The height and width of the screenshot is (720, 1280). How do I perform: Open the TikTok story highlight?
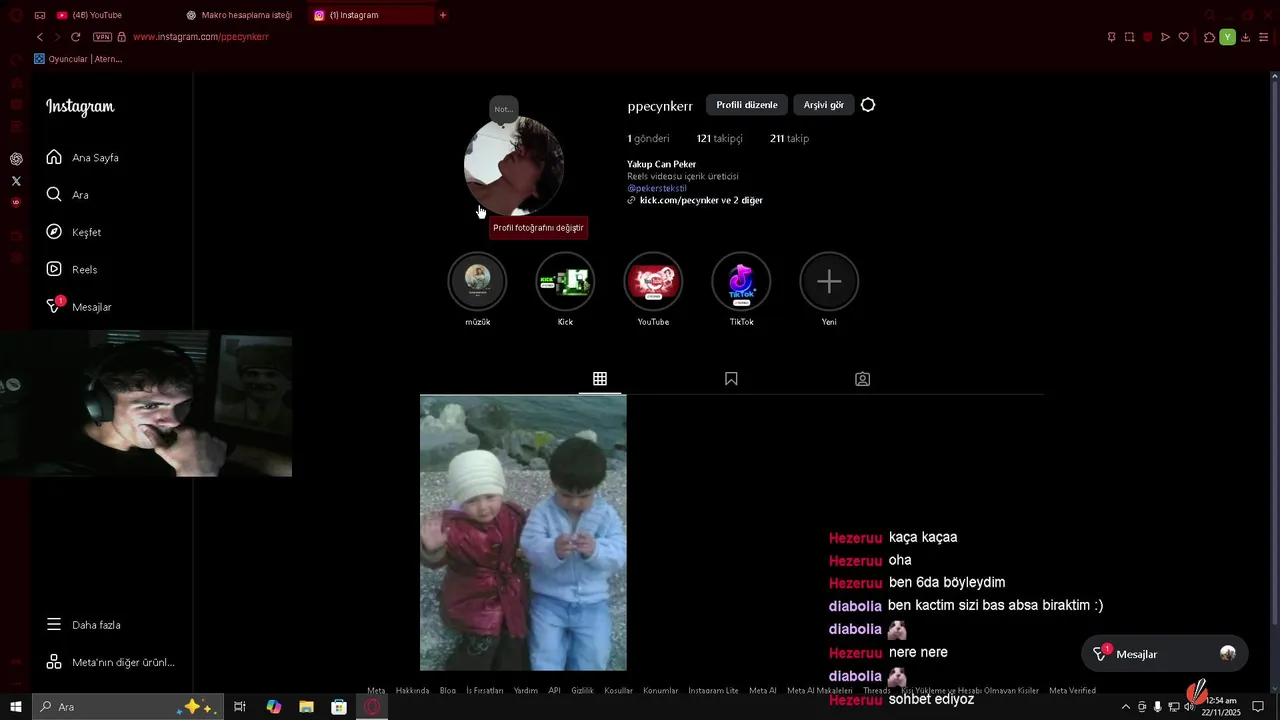pyautogui.click(x=741, y=281)
